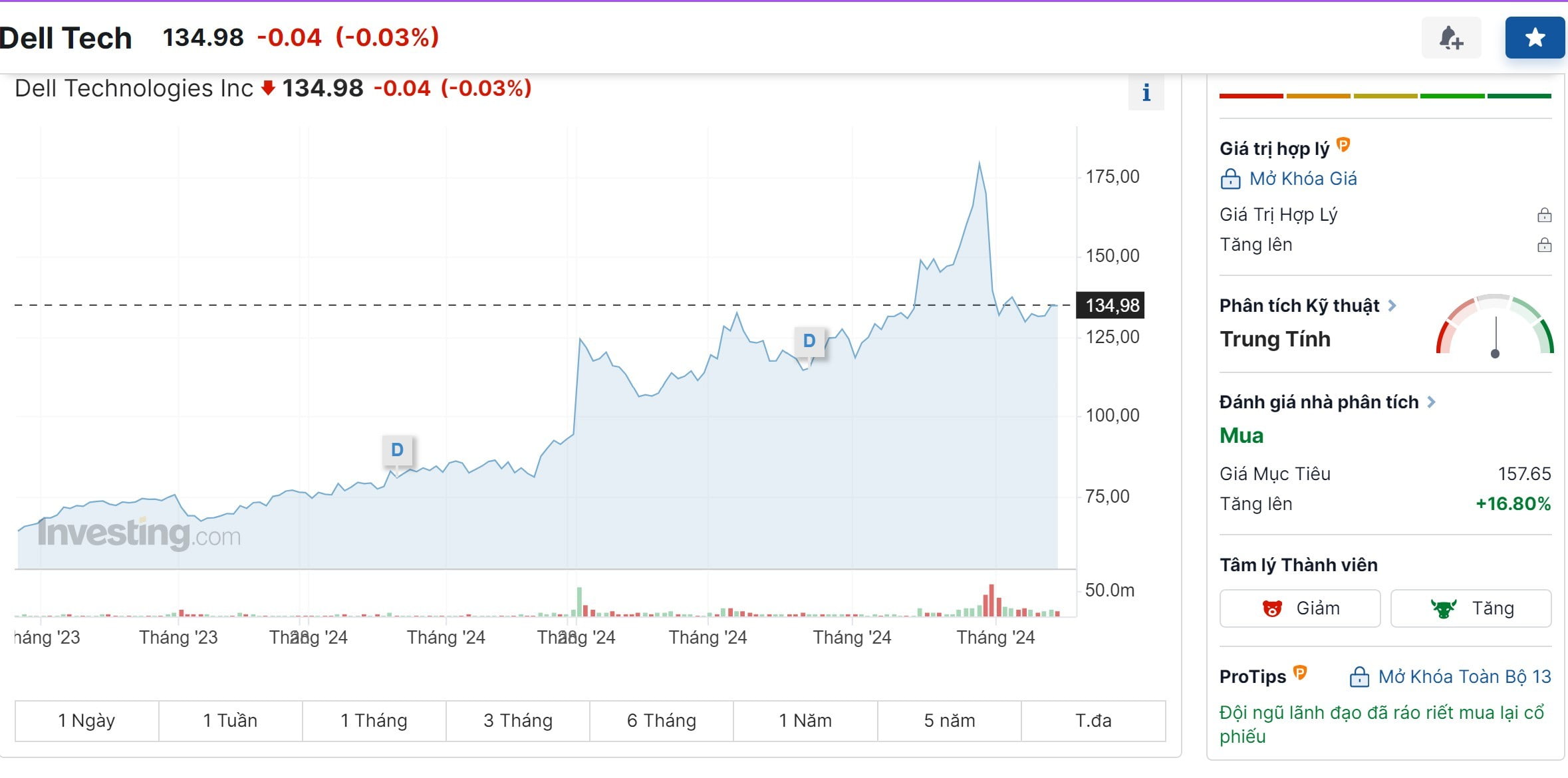This screenshot has height=778, width=1568.
Task: Click the tallest red volume bar
Action: coord(991,600)
